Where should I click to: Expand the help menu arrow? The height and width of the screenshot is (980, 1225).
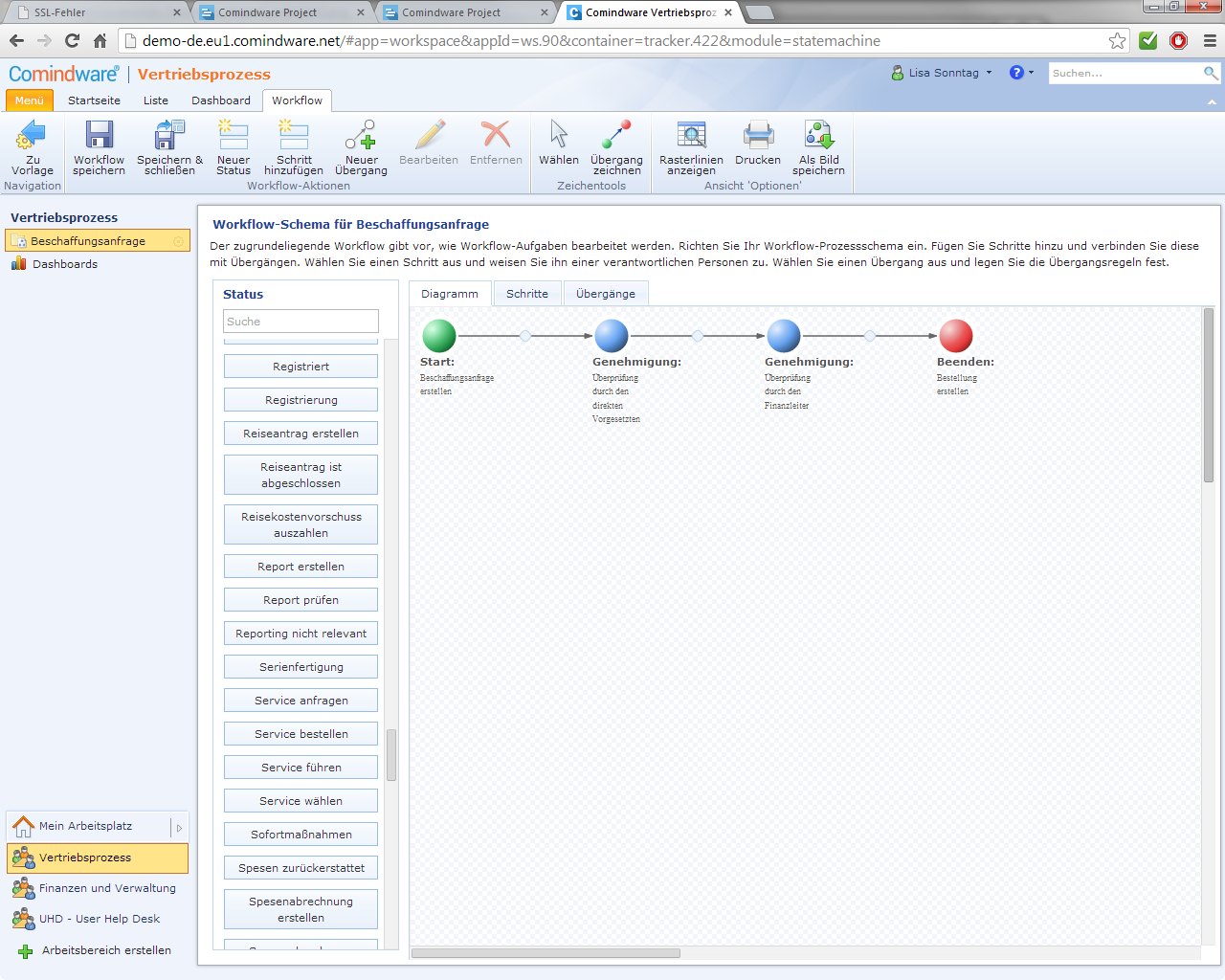click(1031, 73)
